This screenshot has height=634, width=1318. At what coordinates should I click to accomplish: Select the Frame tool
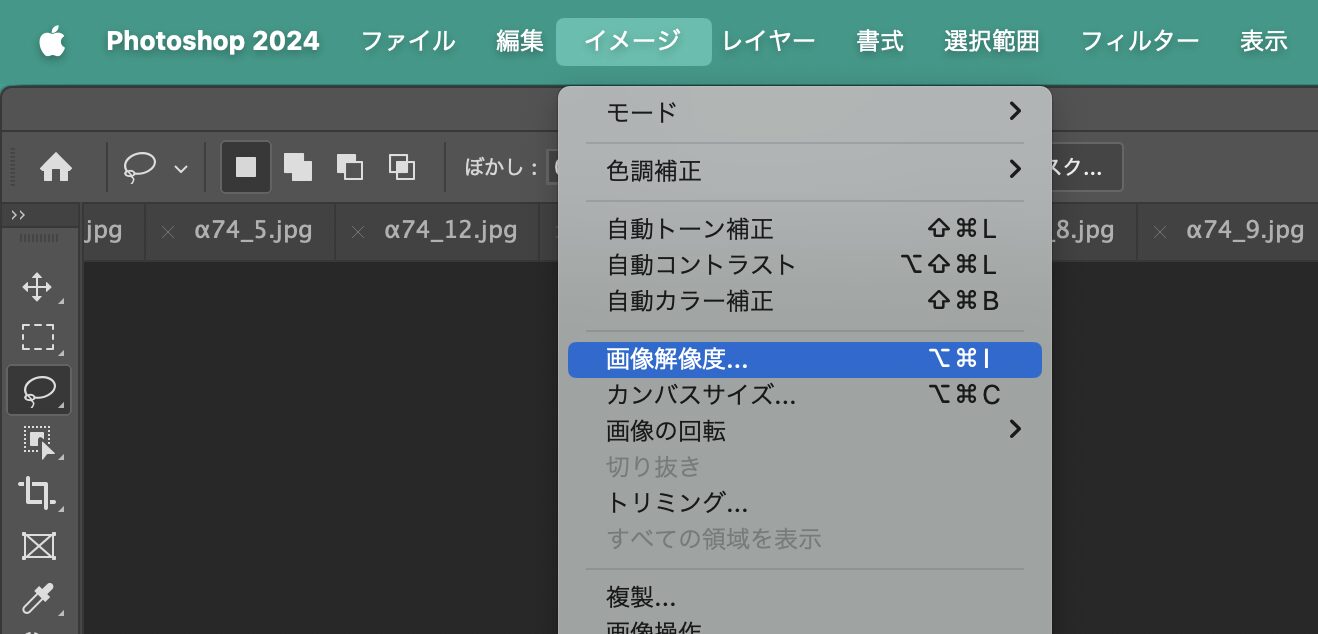(38, 545)
